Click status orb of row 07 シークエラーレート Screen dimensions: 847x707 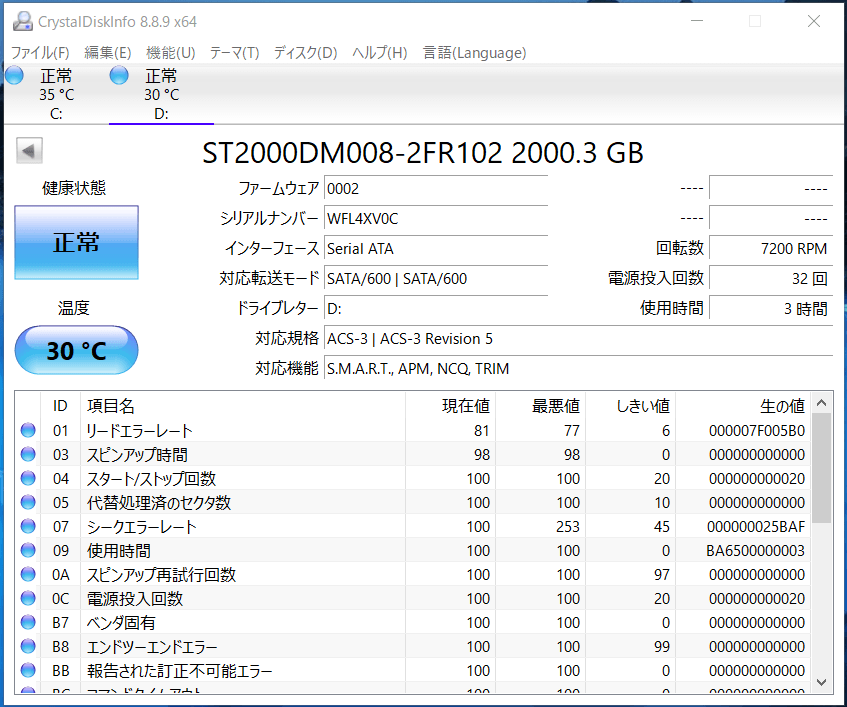28,526
